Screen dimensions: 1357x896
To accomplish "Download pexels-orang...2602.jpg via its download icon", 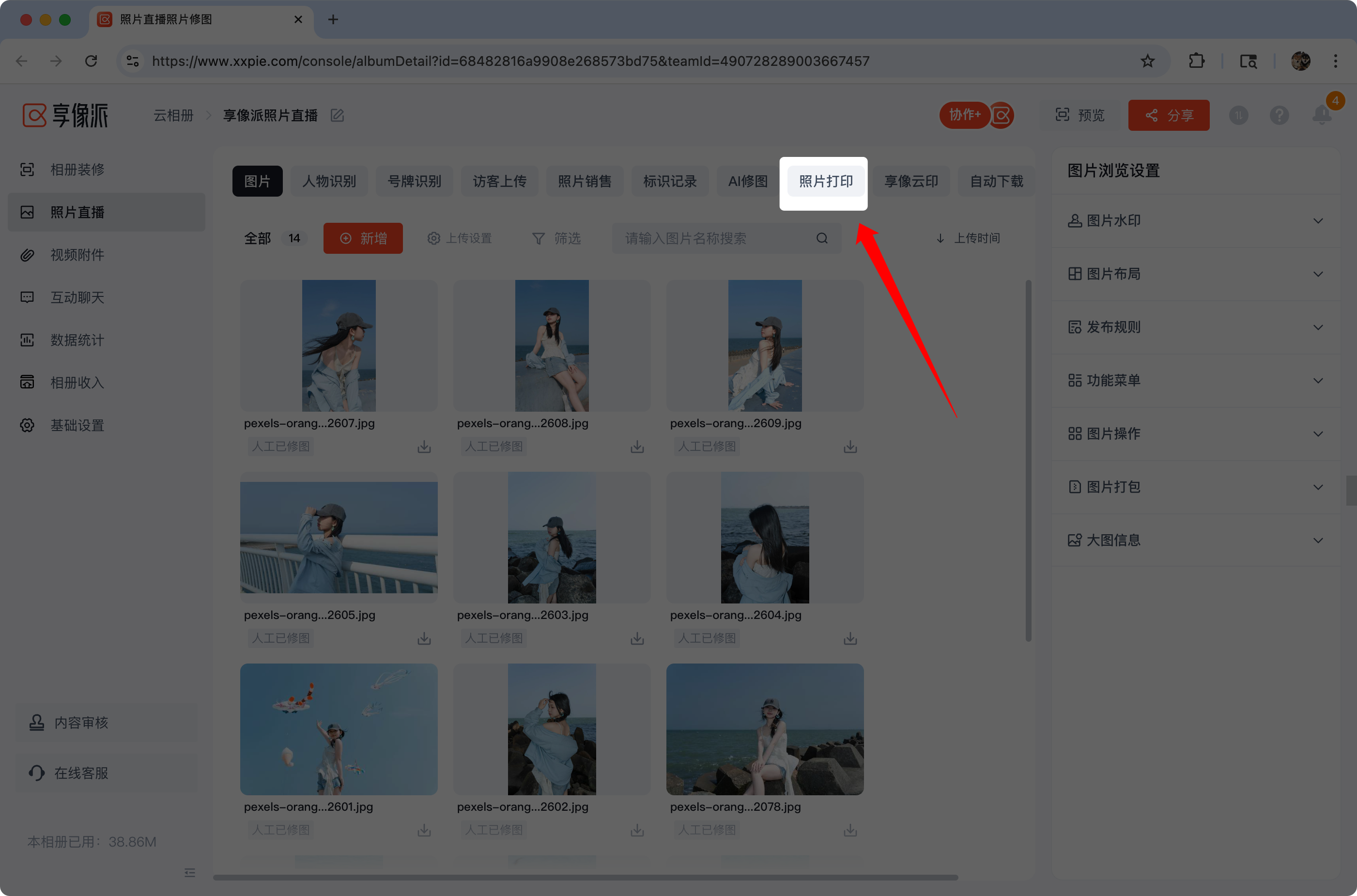I will 637,830.
